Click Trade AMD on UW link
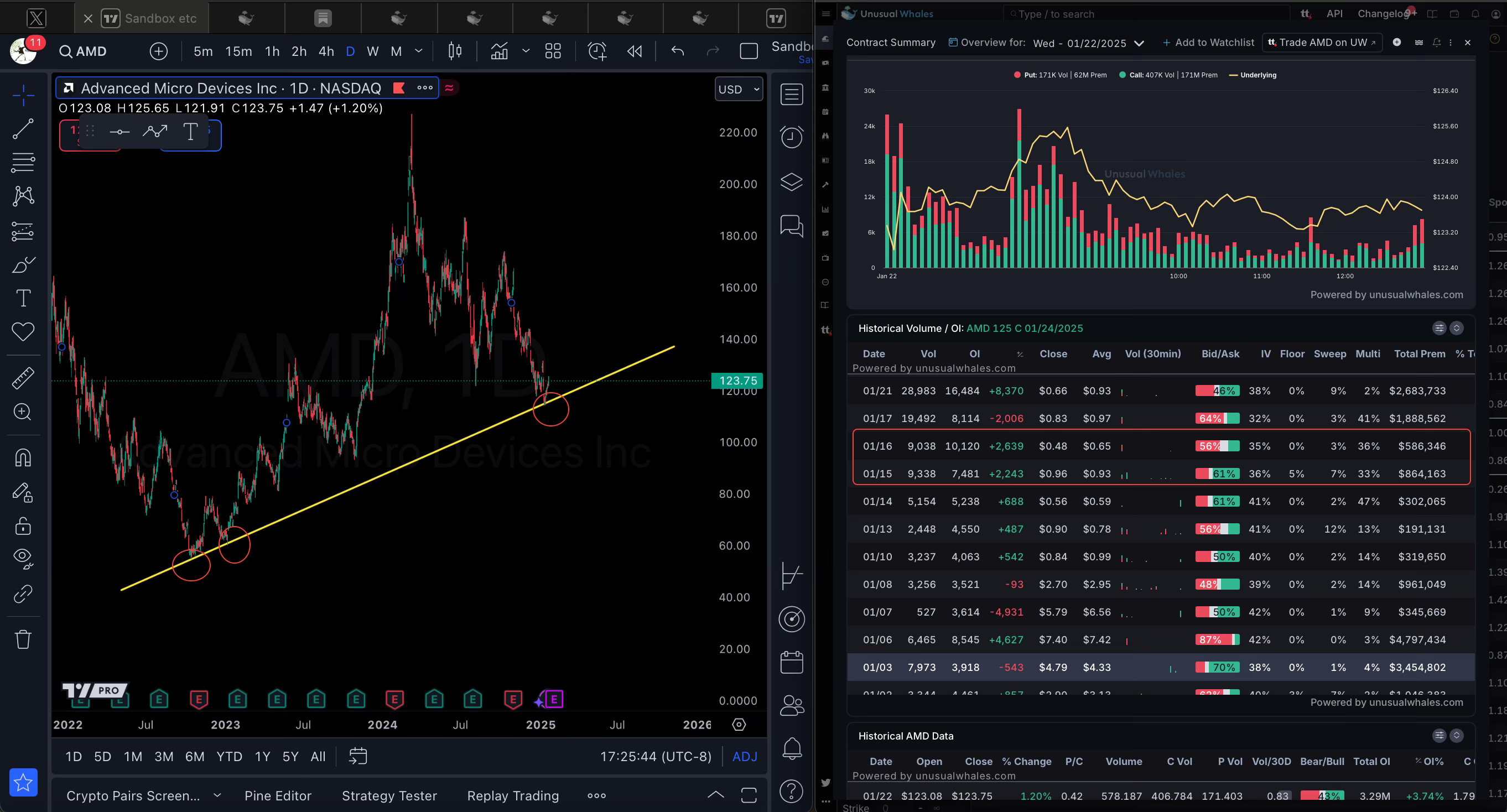 click(x=1322, y=42)
